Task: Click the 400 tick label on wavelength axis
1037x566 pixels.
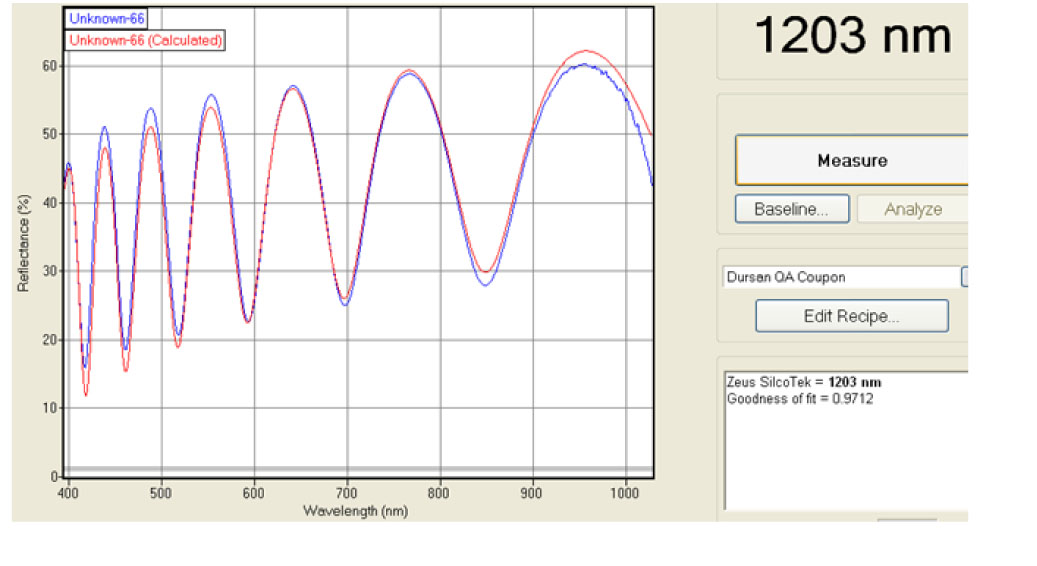Action: coord(68,494)
